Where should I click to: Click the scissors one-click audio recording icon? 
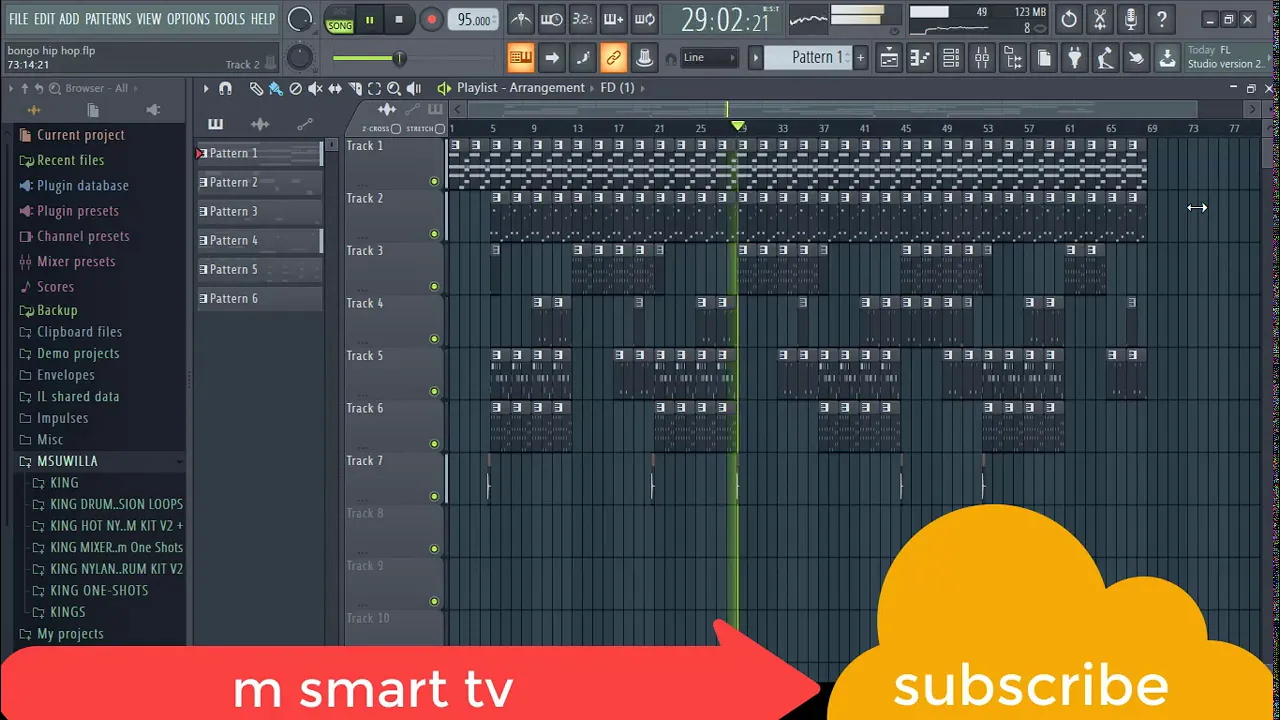pos(1100,19)
